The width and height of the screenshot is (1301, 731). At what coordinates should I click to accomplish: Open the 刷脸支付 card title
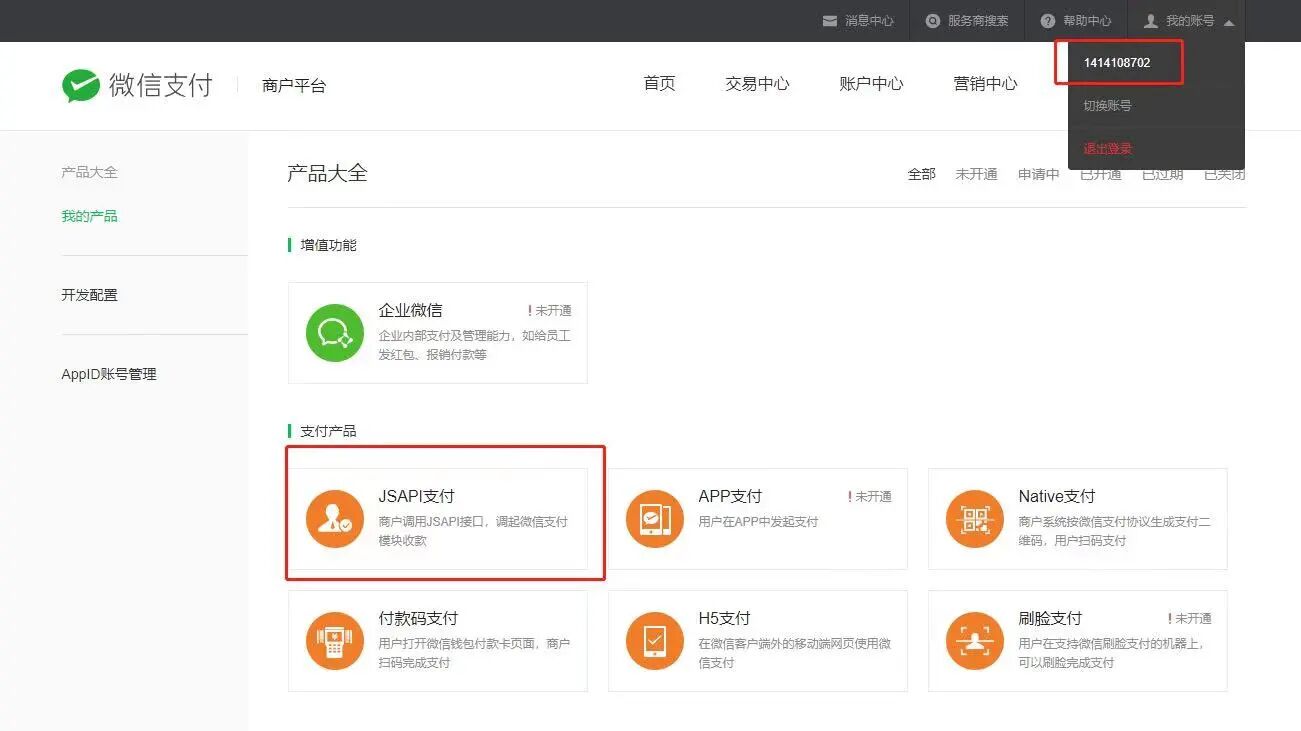click(x=1050, y=618)
